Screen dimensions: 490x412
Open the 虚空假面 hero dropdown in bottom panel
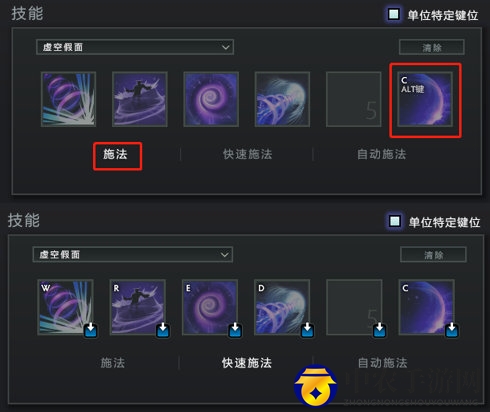[132, 255]
